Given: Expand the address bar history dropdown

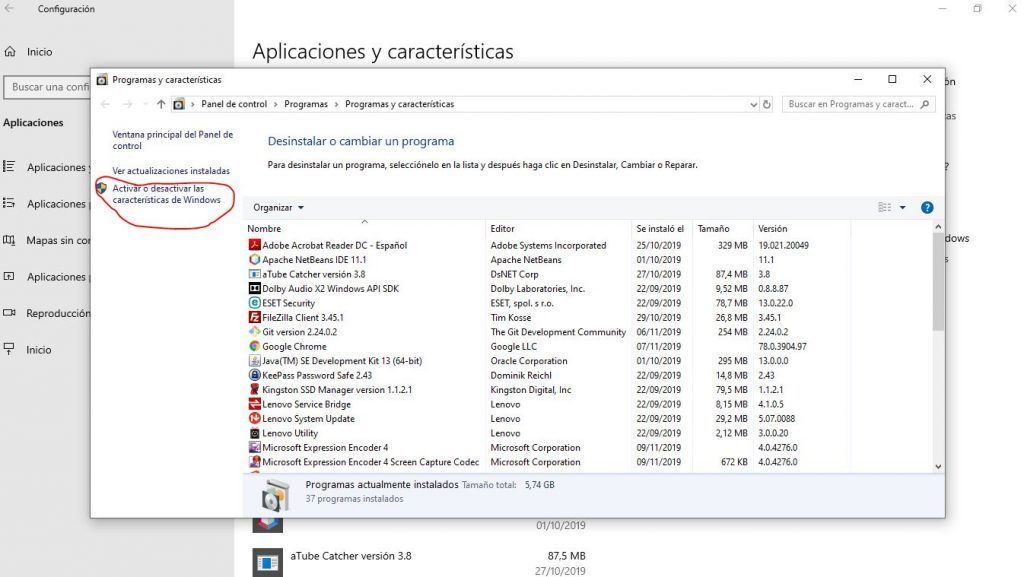Looking at the screenshot, I should pos(753,104).
